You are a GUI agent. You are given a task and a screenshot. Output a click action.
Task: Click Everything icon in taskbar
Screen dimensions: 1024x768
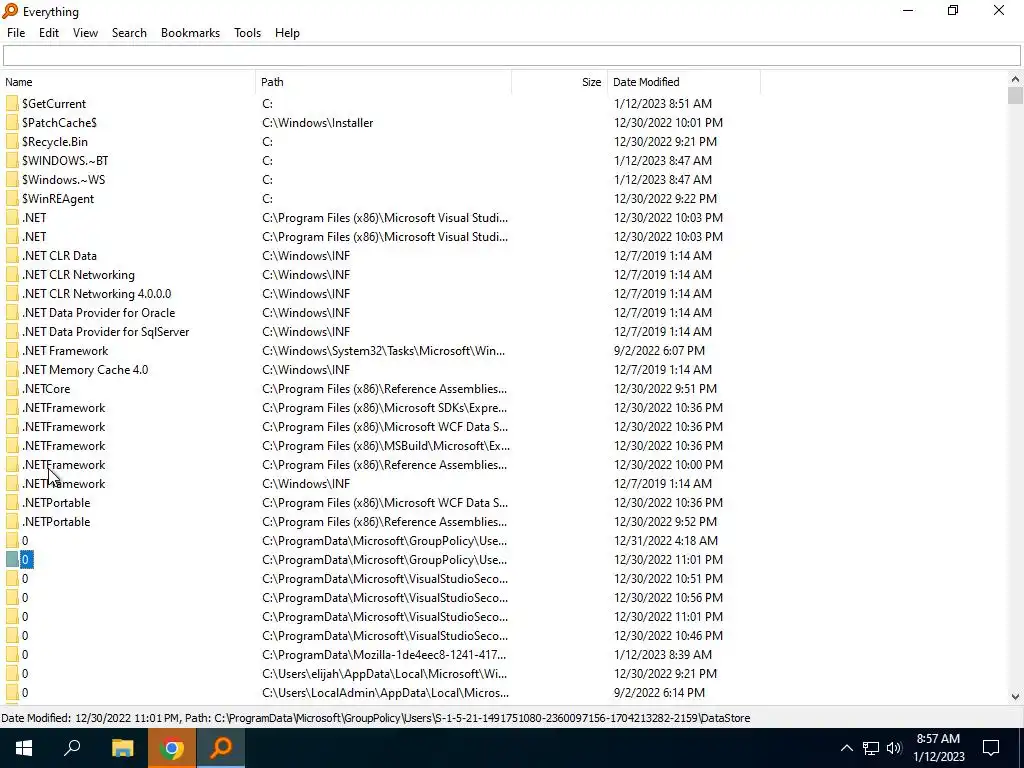pos(221,748)
